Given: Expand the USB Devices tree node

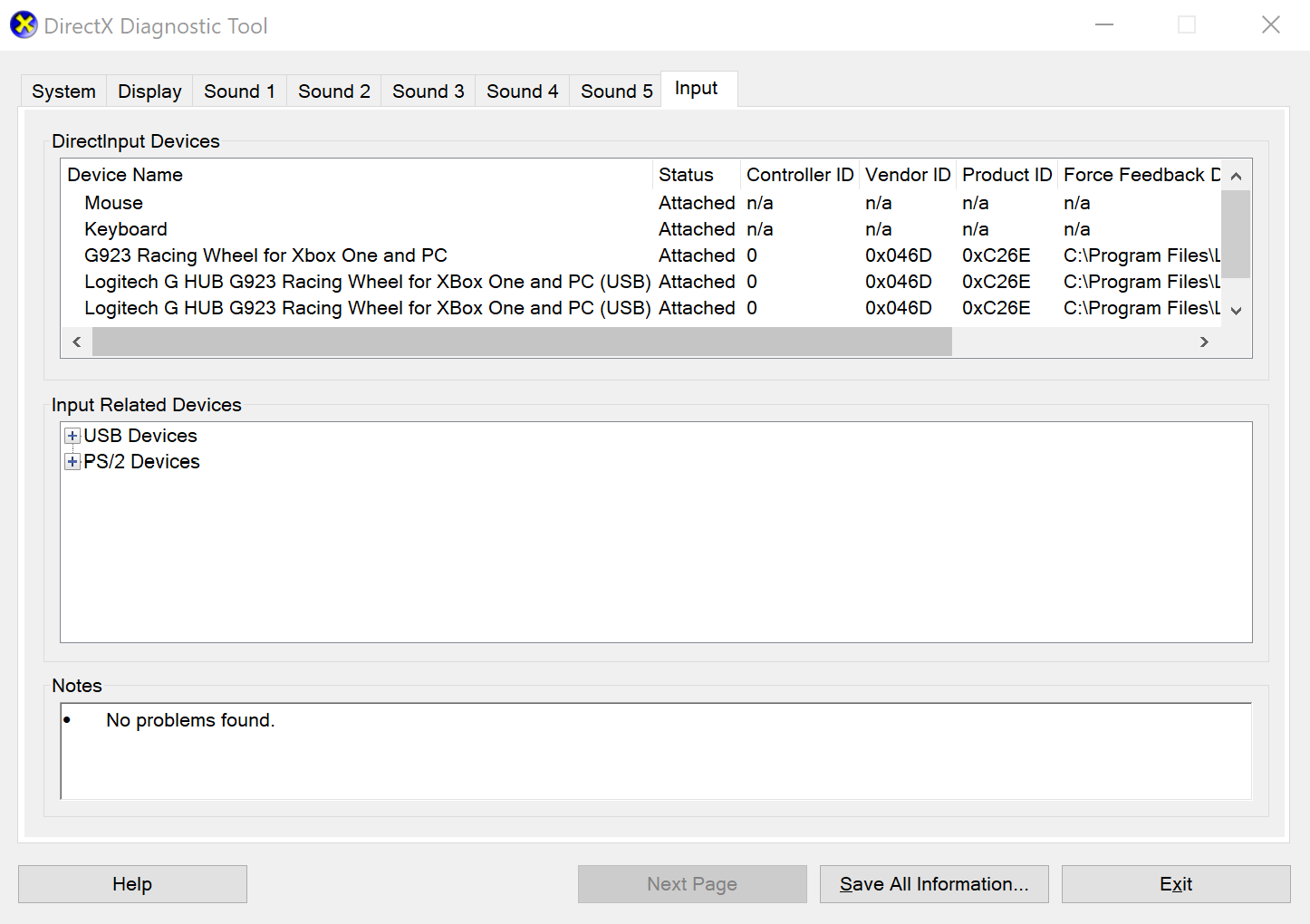Looking at the screenshot, I should pos(72,436).
